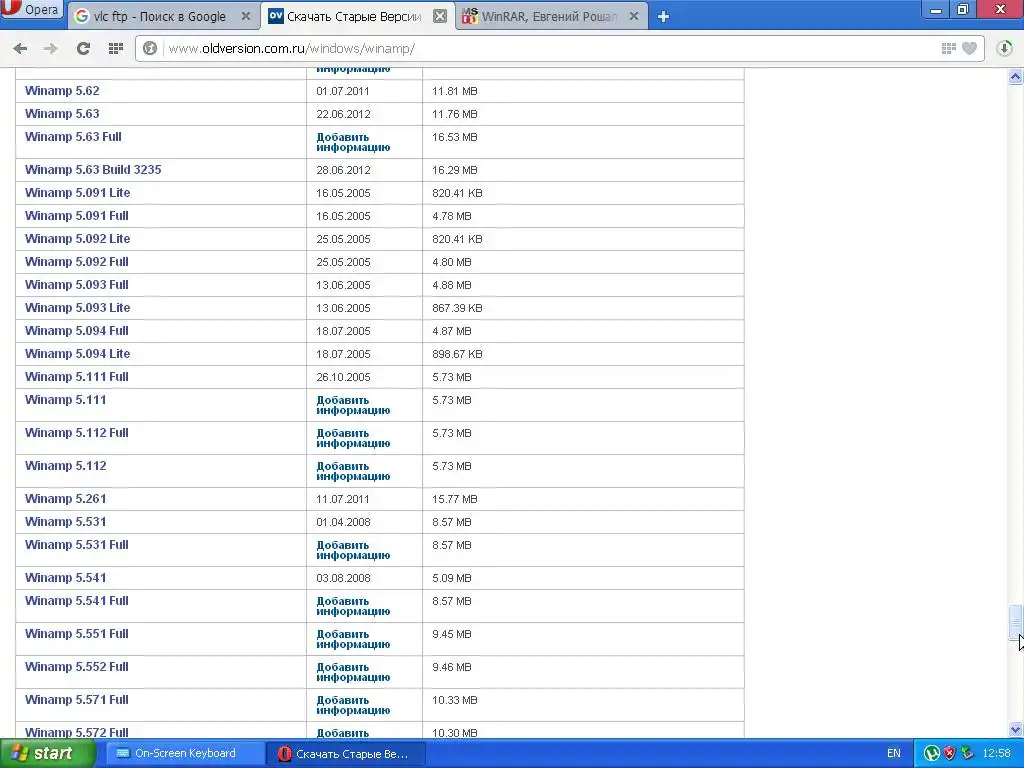Select the date 28.06.2012 cell
The height and width of the screenshot is (768, 1024).
pyautogui.click(x=343, y=170)
